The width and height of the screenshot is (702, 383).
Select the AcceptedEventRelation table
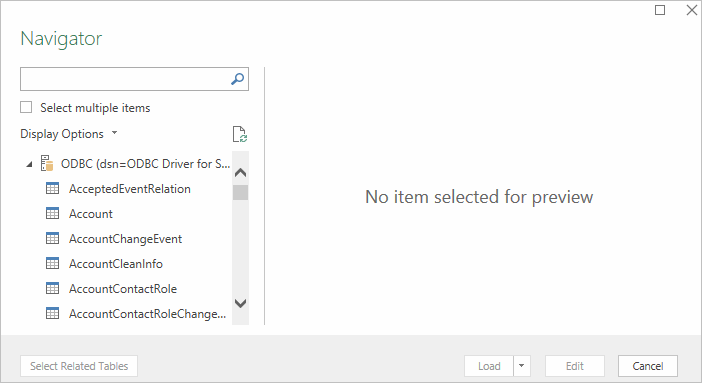pos(130,189)
